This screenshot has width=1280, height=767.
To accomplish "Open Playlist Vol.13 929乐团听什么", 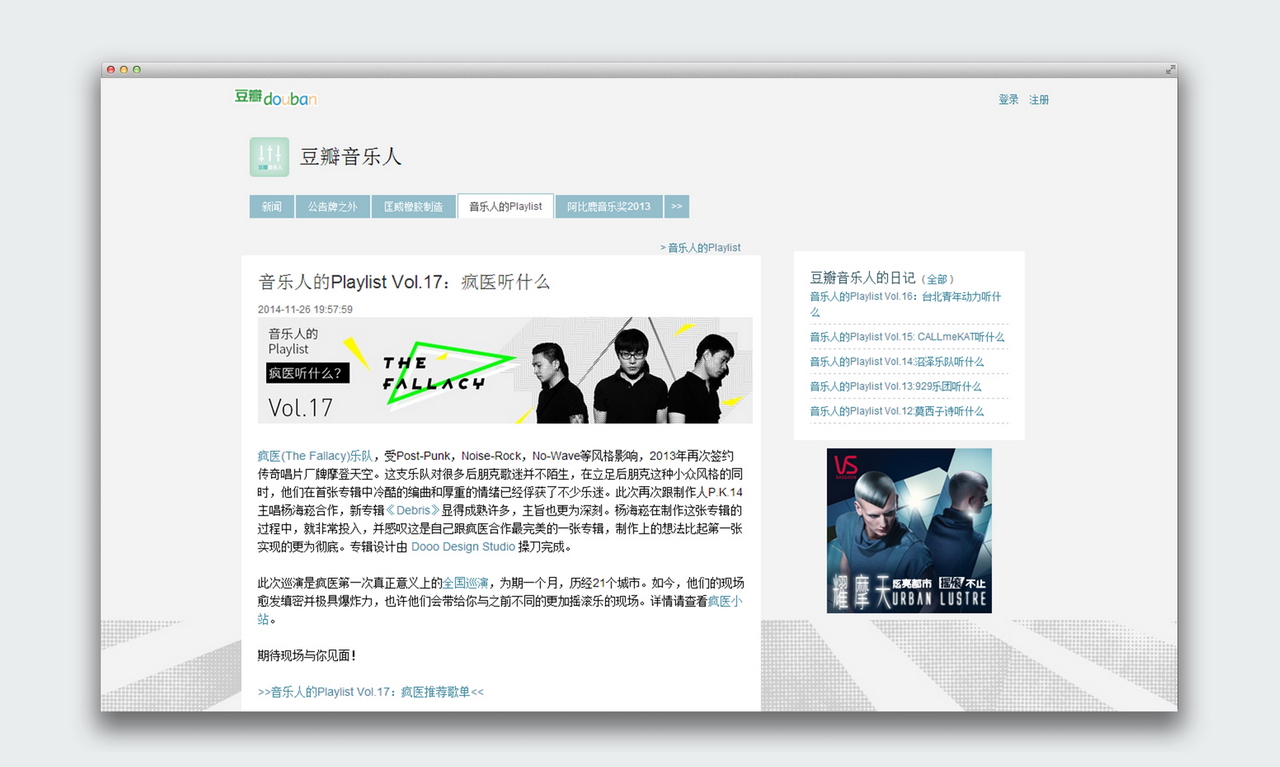I will [896, 387].
